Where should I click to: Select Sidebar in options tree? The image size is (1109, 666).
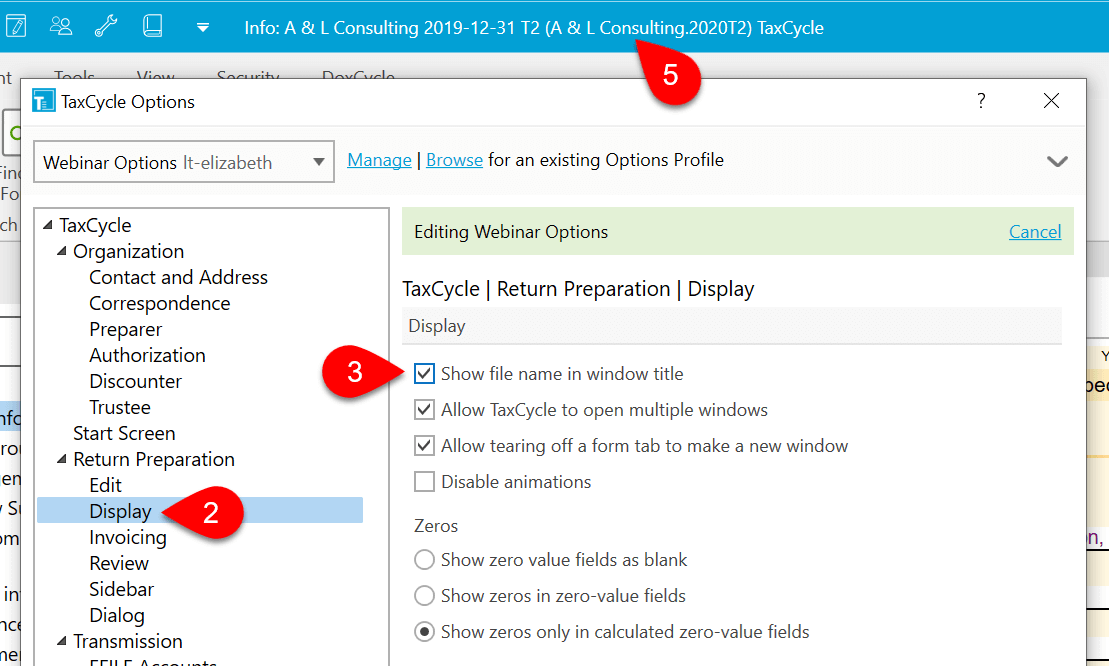[x=121, y=589]
